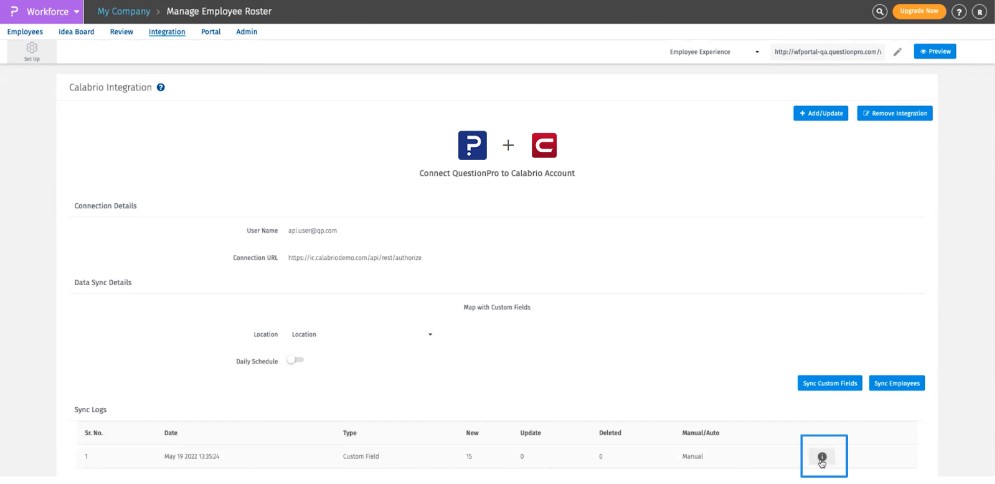The image size is (995, 484).
Task: Switch to the Employees tab
Action: (25, 32)
